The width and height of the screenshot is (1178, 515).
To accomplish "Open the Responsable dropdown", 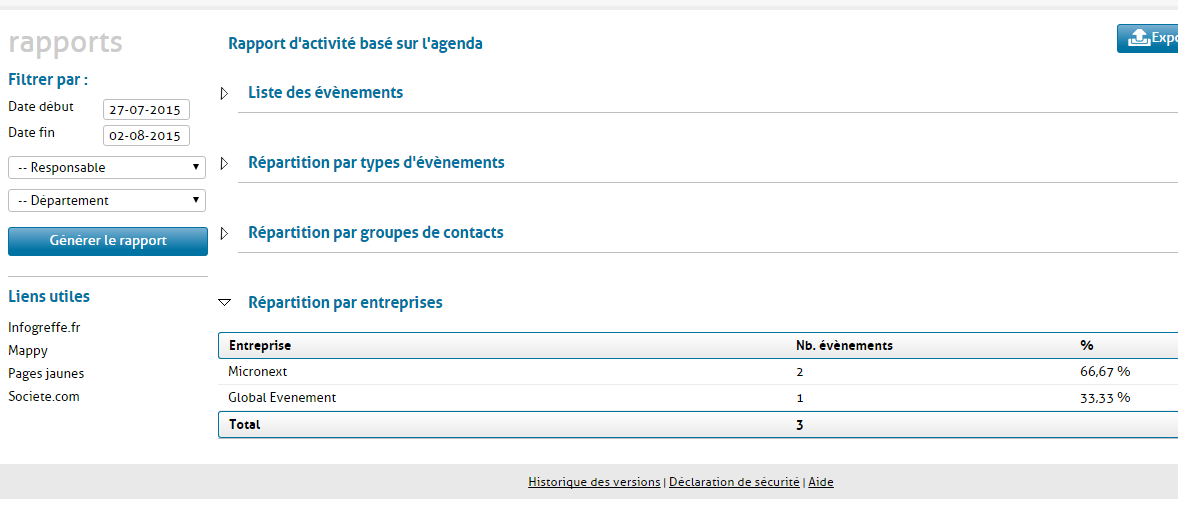I will pyautogui.click(x=107, y=167).
